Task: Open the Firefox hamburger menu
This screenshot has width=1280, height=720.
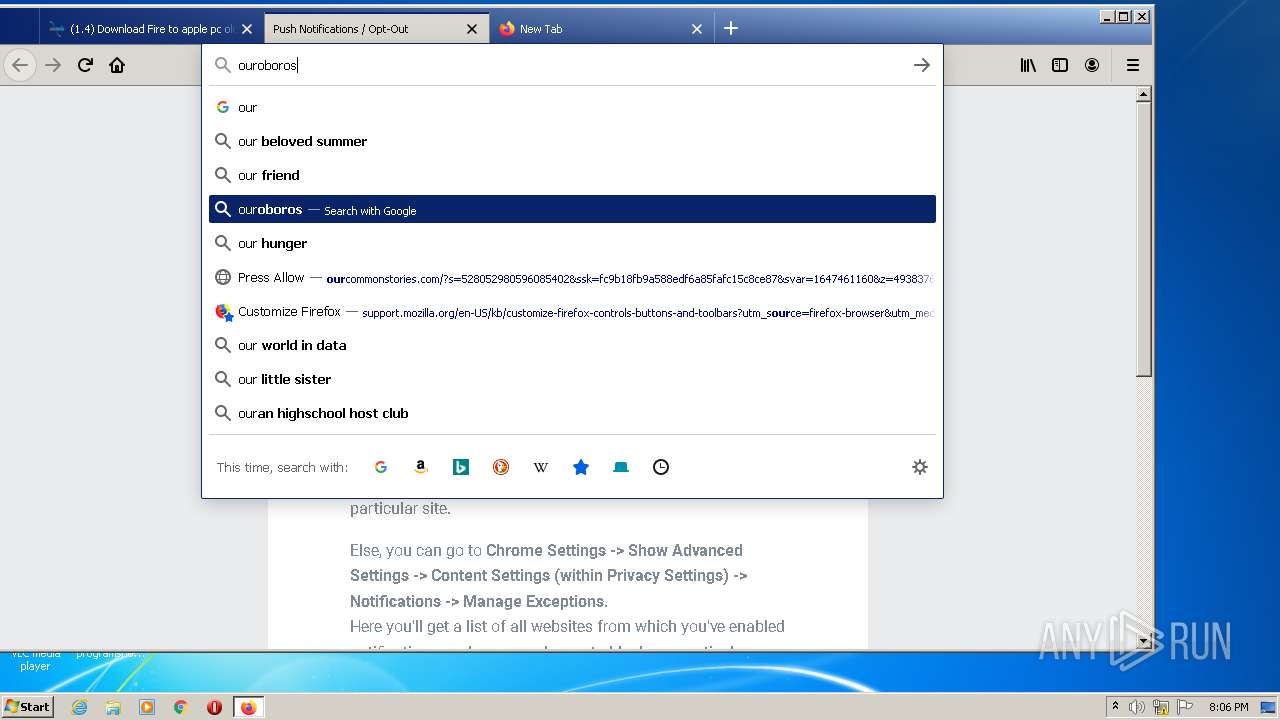Action: pyautogui.click(x=1133, y=65)
